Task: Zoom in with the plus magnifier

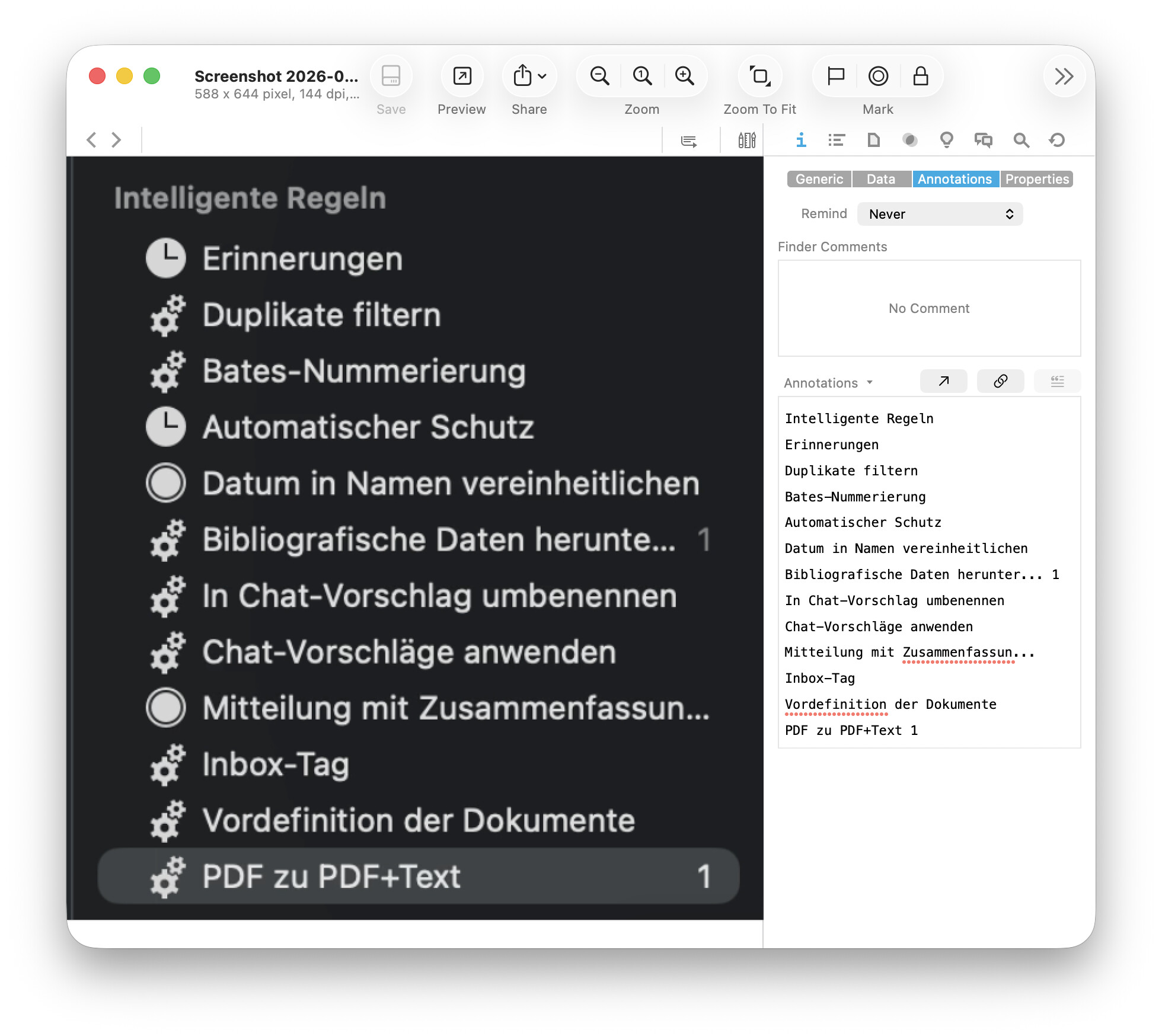Action: (685, 76)
